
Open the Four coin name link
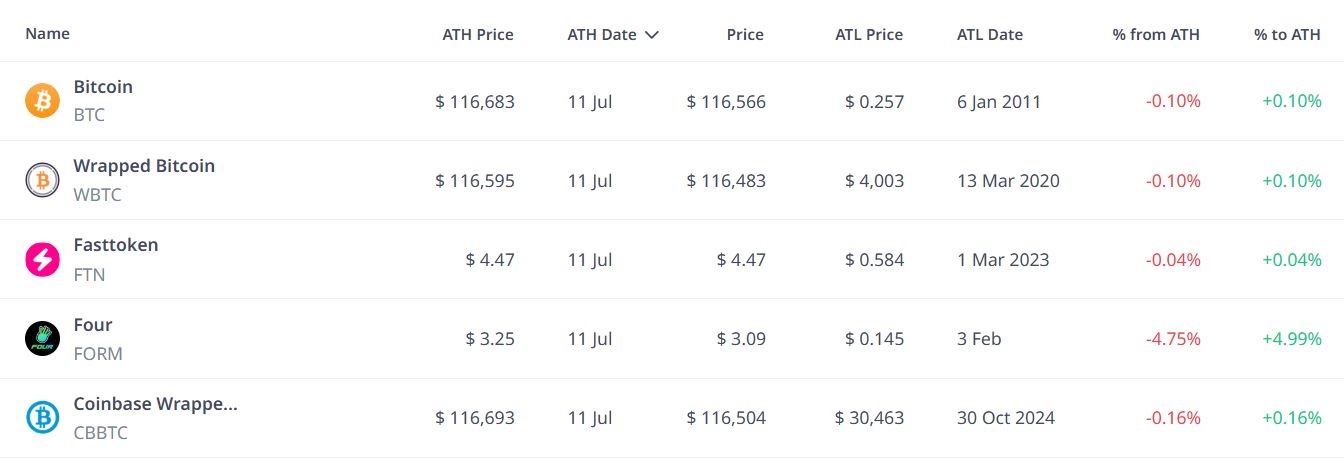point(93,325)
